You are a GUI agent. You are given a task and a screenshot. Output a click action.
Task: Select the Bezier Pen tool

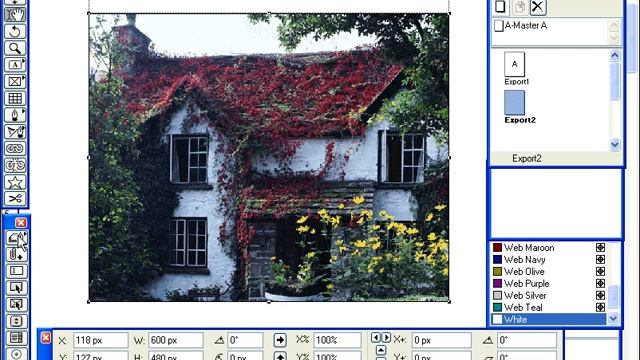(x=15, y=115)
